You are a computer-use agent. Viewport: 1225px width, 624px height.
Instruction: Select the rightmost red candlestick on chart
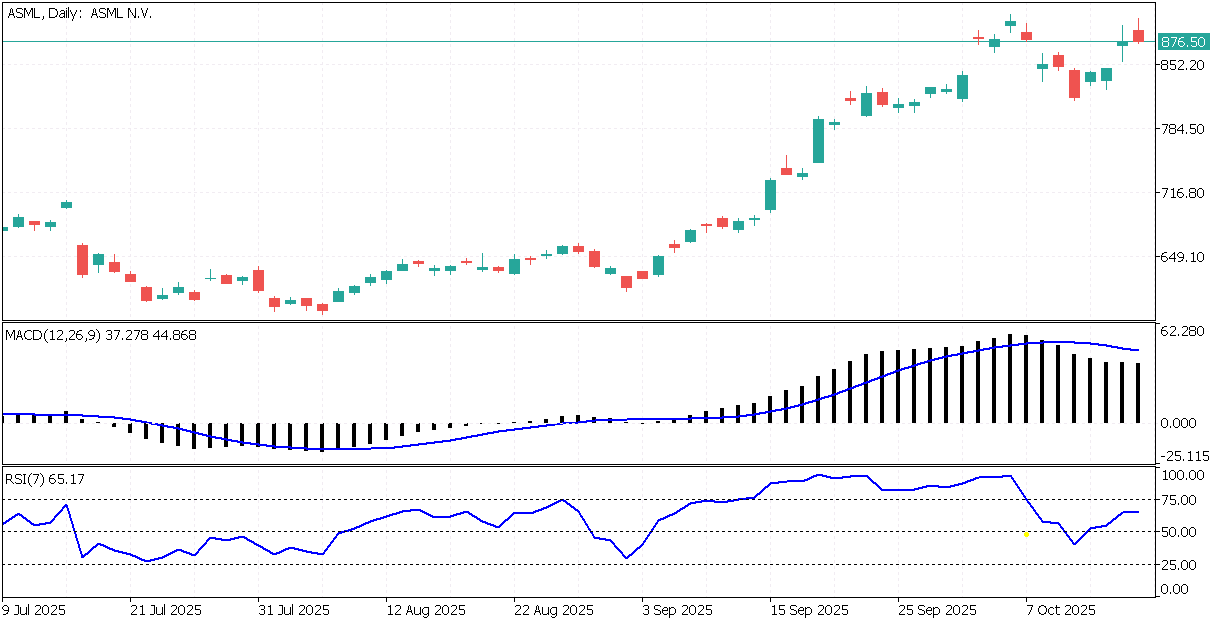[x=1138, y=36]
